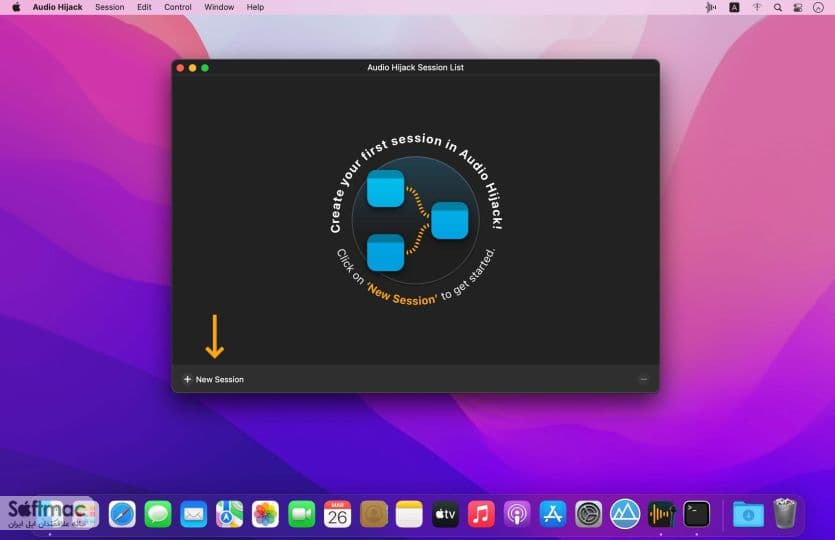Click the Wi-Fi status icon

pyautogui.click(x=756, y=7)
